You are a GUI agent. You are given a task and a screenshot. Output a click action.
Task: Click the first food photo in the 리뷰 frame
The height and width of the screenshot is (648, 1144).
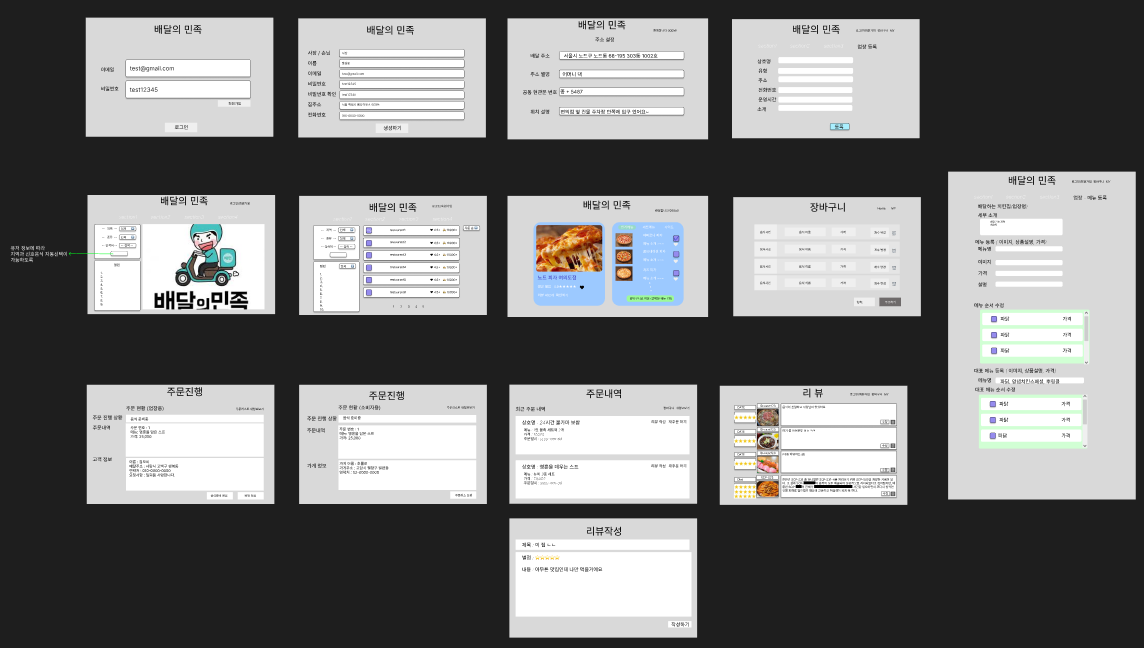[x=768, y=417]
